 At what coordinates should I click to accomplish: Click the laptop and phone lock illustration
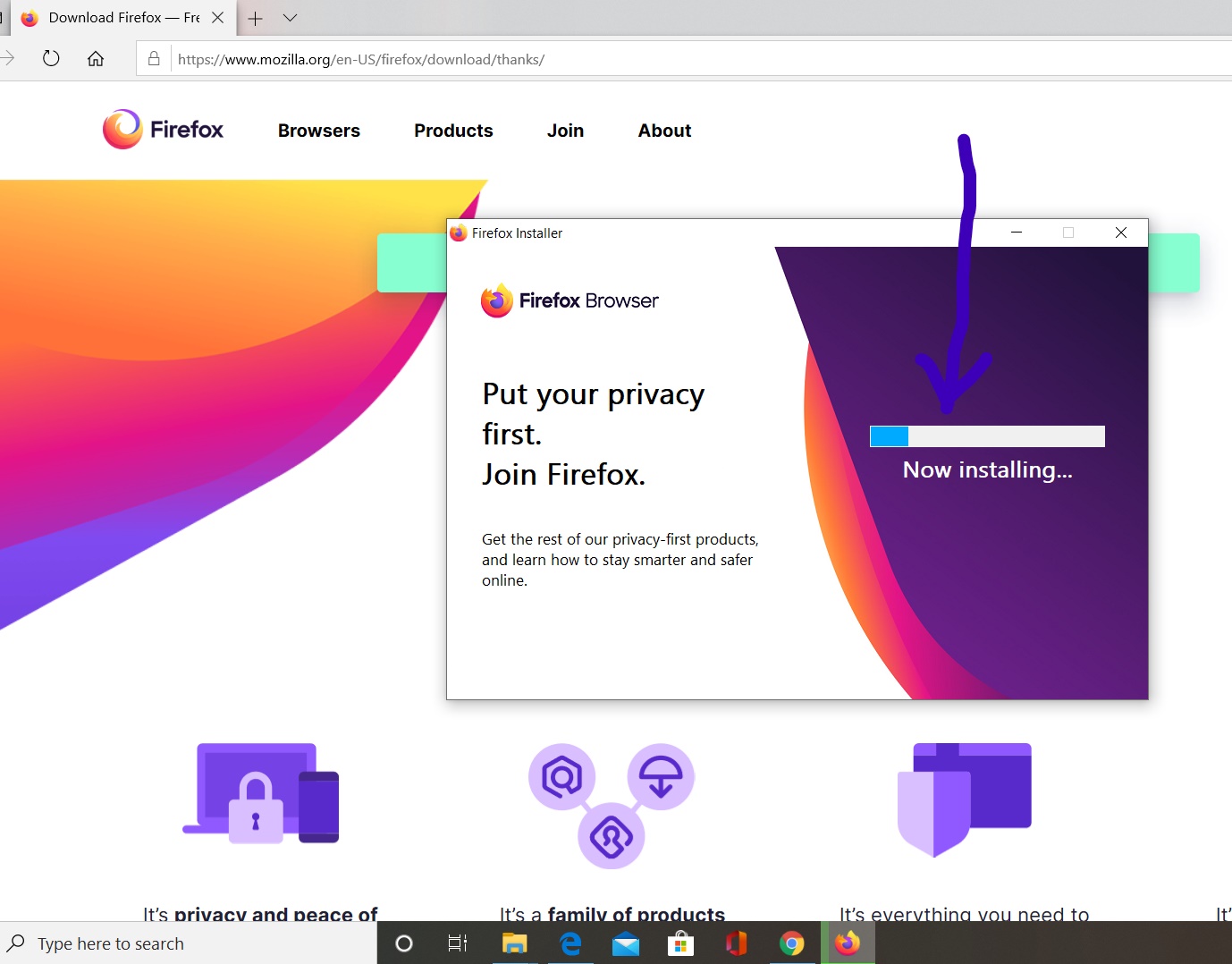pos(260,793)
